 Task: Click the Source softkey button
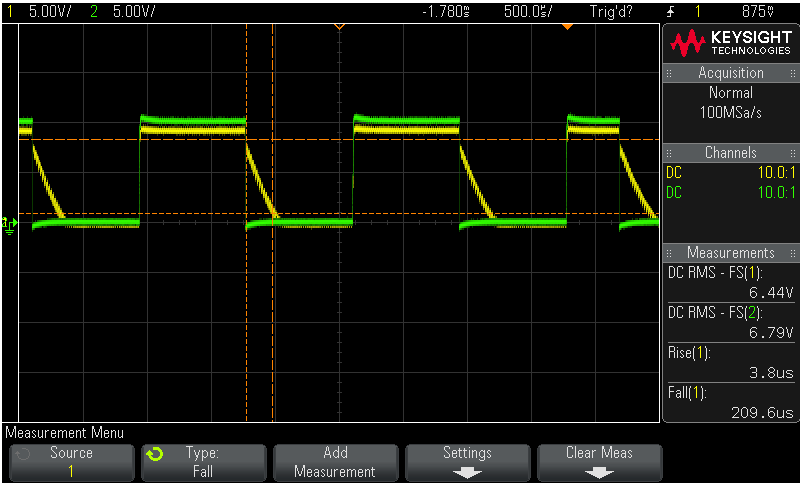coord(71,462)
